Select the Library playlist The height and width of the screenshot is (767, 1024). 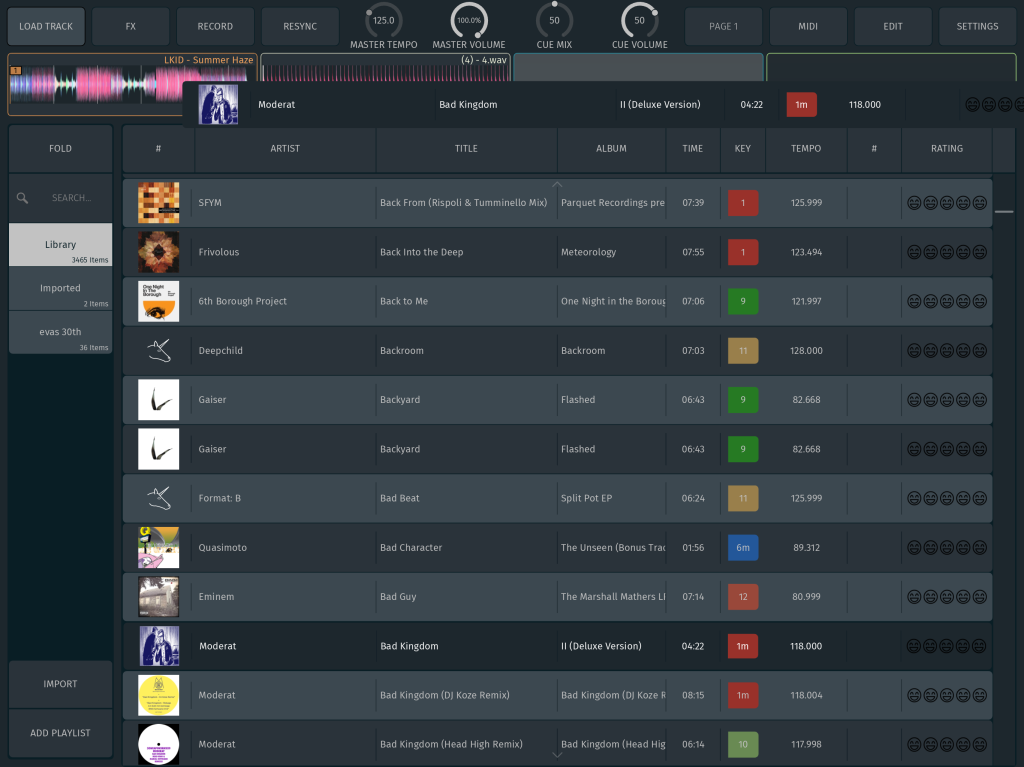[60, 245]
